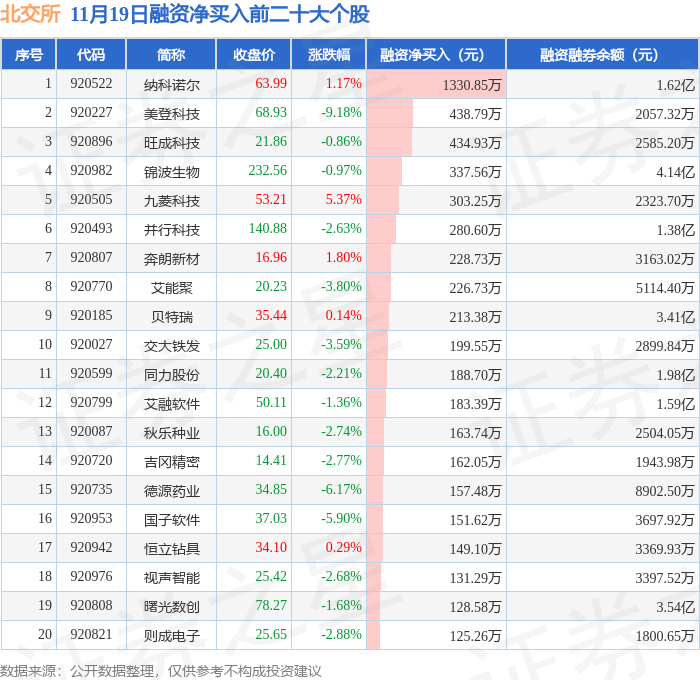The width and height of the screenshot is (700, 680).
Task: Click balance value 5114.40万
Action: point(665,288)
